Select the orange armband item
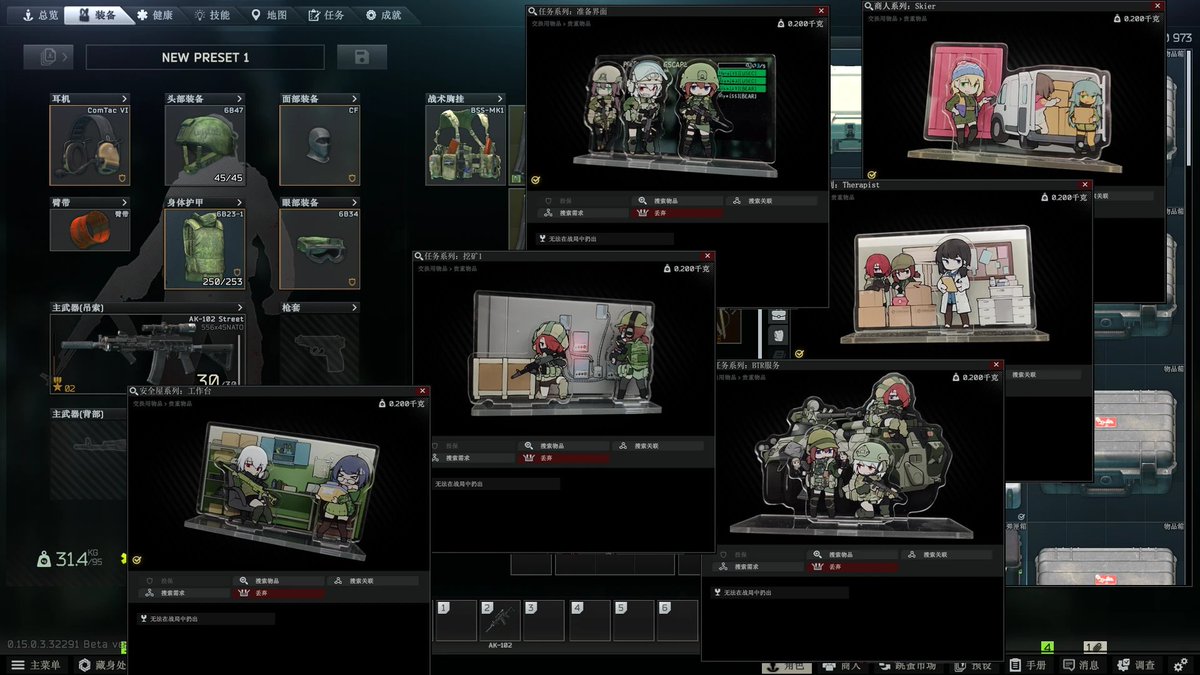This screenshot has height=675, width=1200. (90, 229)
